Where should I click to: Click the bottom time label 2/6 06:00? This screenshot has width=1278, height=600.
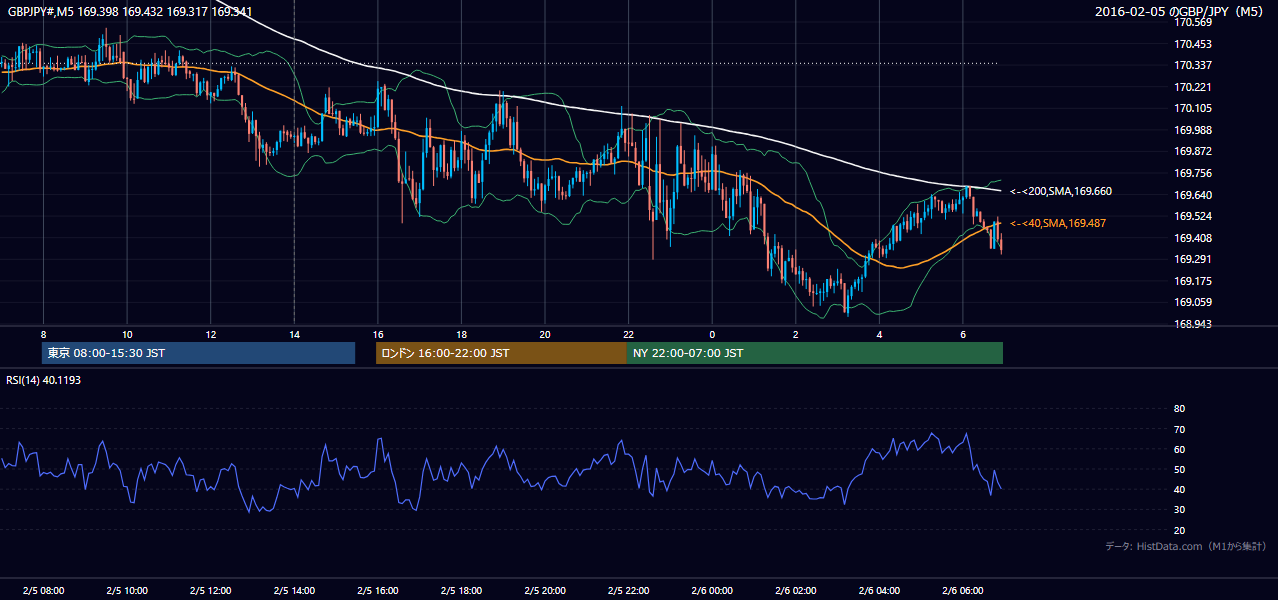click(963, 591)
